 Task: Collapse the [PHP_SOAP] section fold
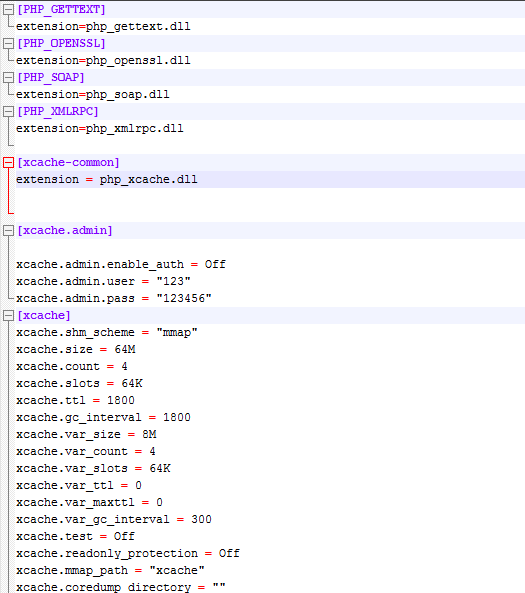point(8,78)
